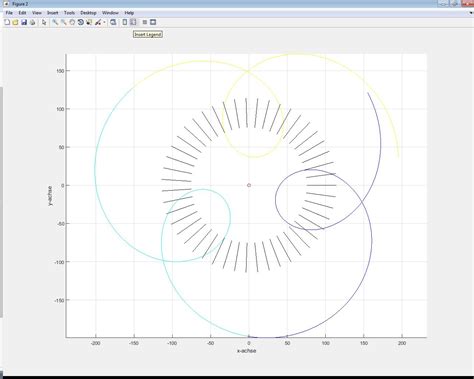Viewport: 474px width, 379px height.
Task: Click the Link Plot icon
Action: click(x=113, y=22)
